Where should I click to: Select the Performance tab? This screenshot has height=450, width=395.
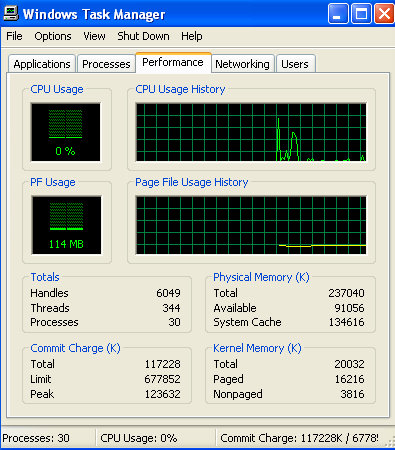(x=173, y=62)
